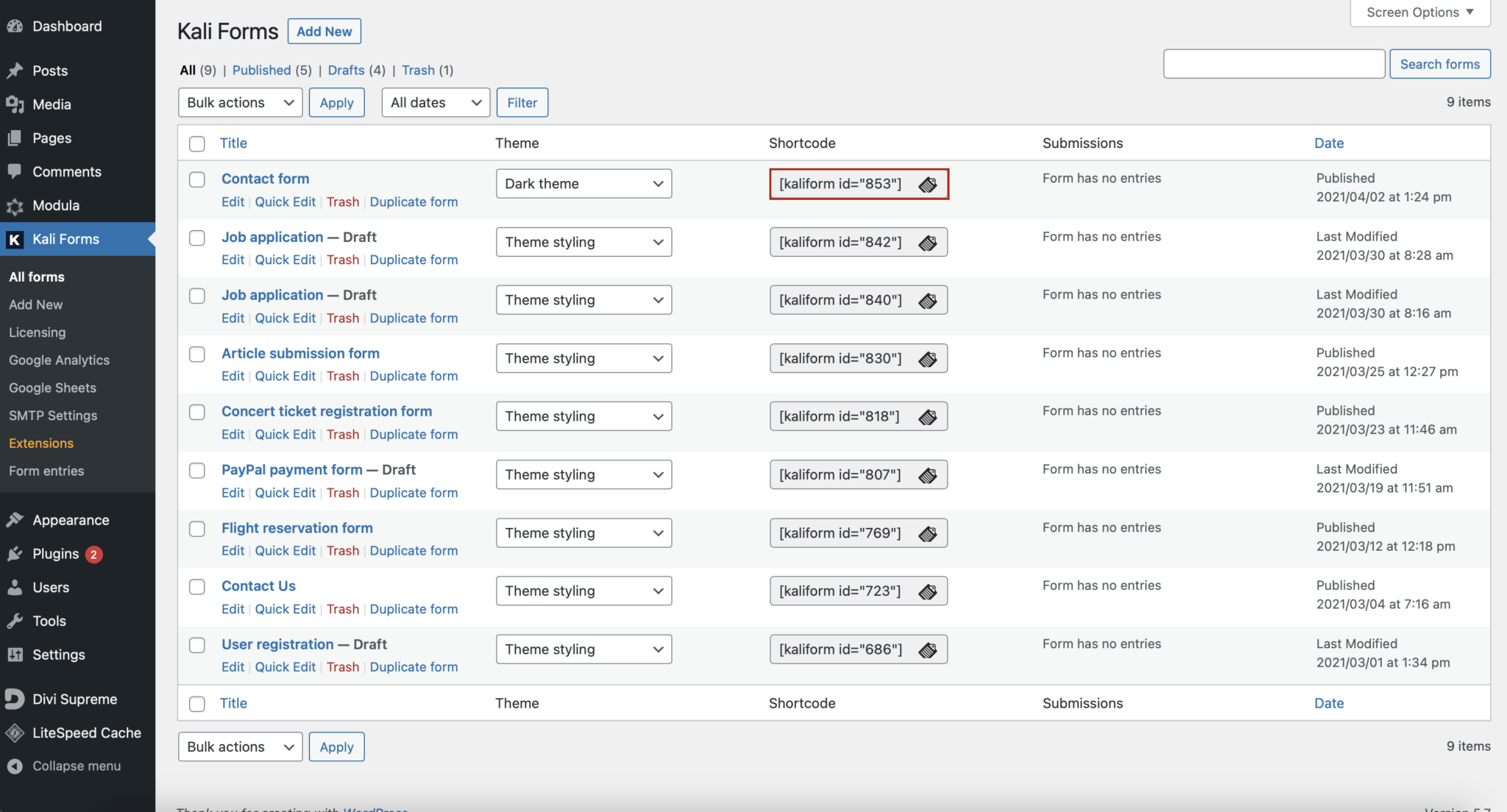This screenshot has width=1507, height=812.
Task: Show Published forms filter link
Action: pyautogui.click(x=262, y=70)
